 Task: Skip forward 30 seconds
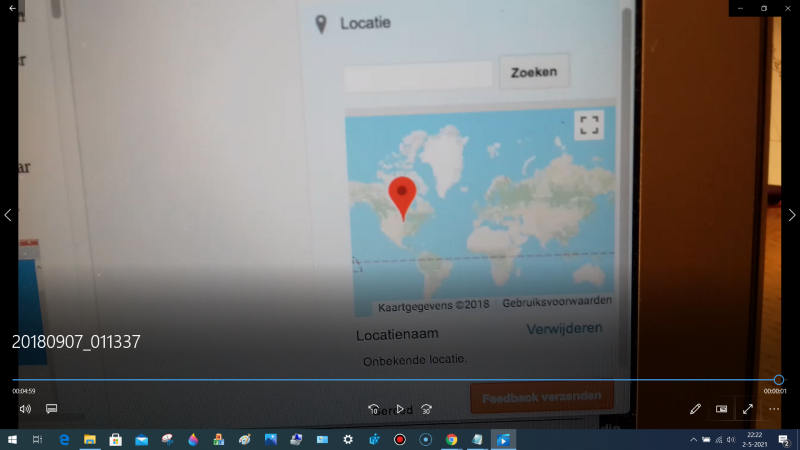(x=427, y=409)
